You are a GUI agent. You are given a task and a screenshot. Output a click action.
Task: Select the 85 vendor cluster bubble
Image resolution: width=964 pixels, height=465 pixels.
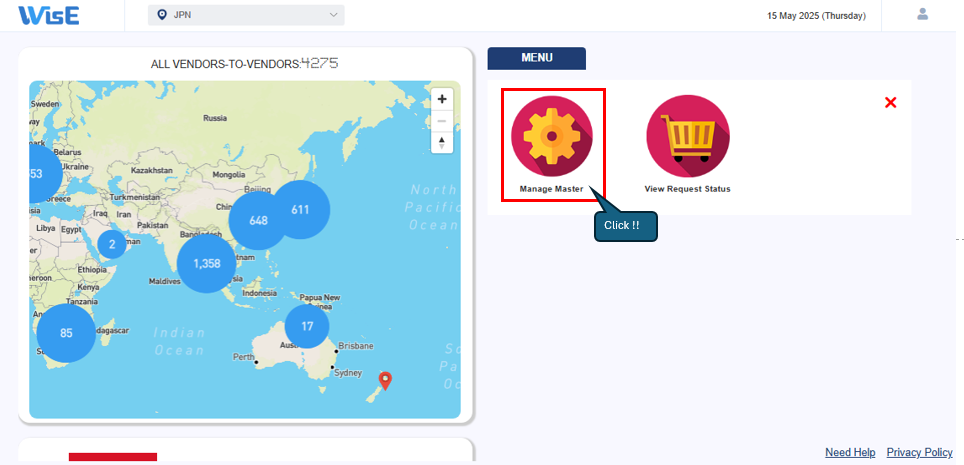[x=66, y=333]
